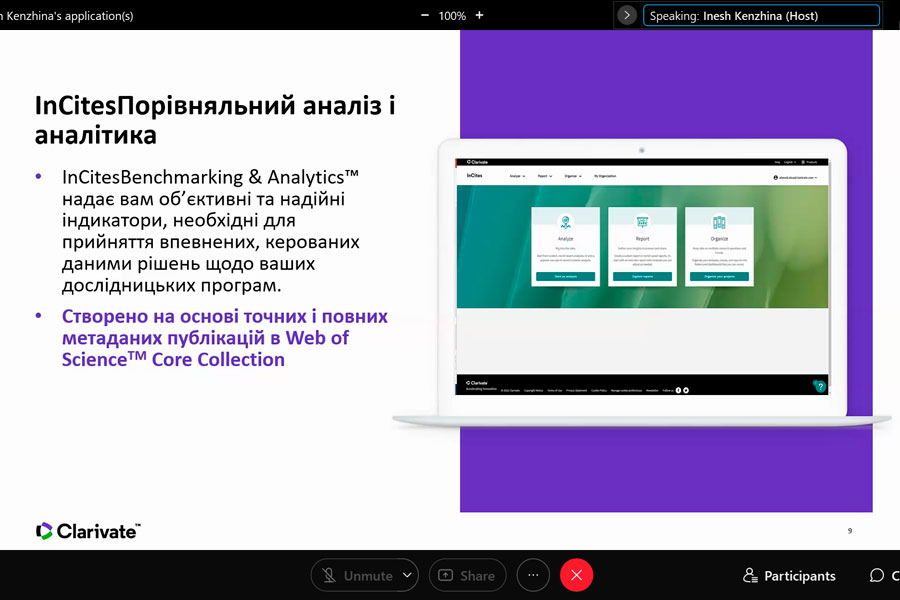Expand the speaker panel arrow

click(627, 15)
